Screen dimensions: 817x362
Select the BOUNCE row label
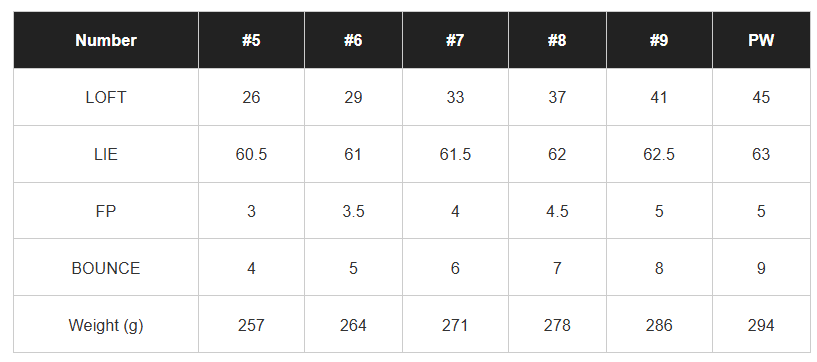pyautogui.click(x=106, y=268)
